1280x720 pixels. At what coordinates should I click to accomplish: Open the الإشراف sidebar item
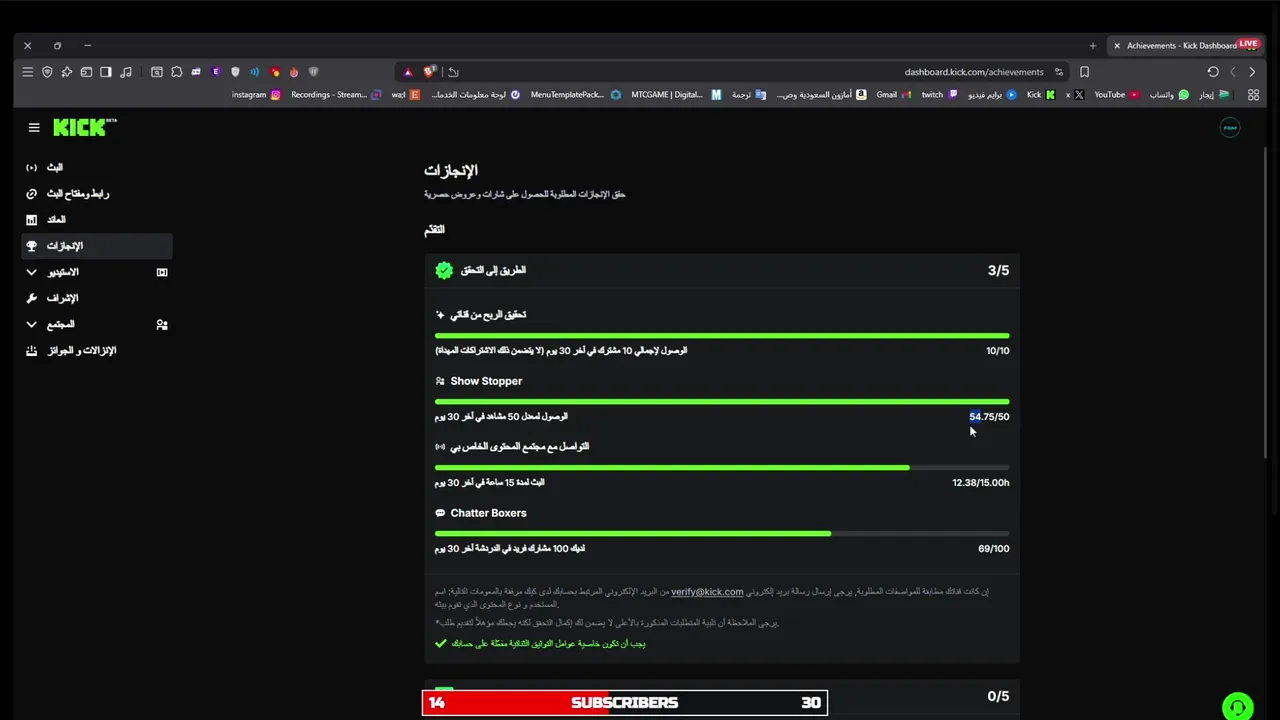coord(97,298)
